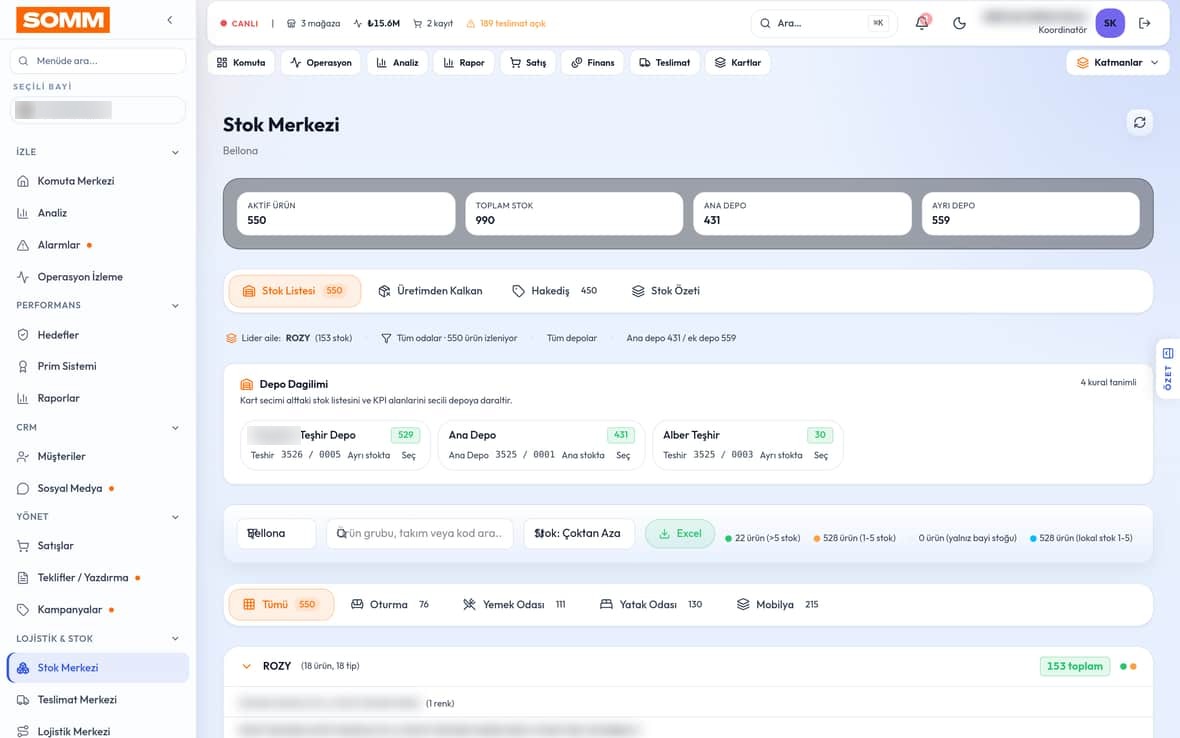Open the Stok Özeti tab
Screen dimensions: 1180x738
click(666, 291)
